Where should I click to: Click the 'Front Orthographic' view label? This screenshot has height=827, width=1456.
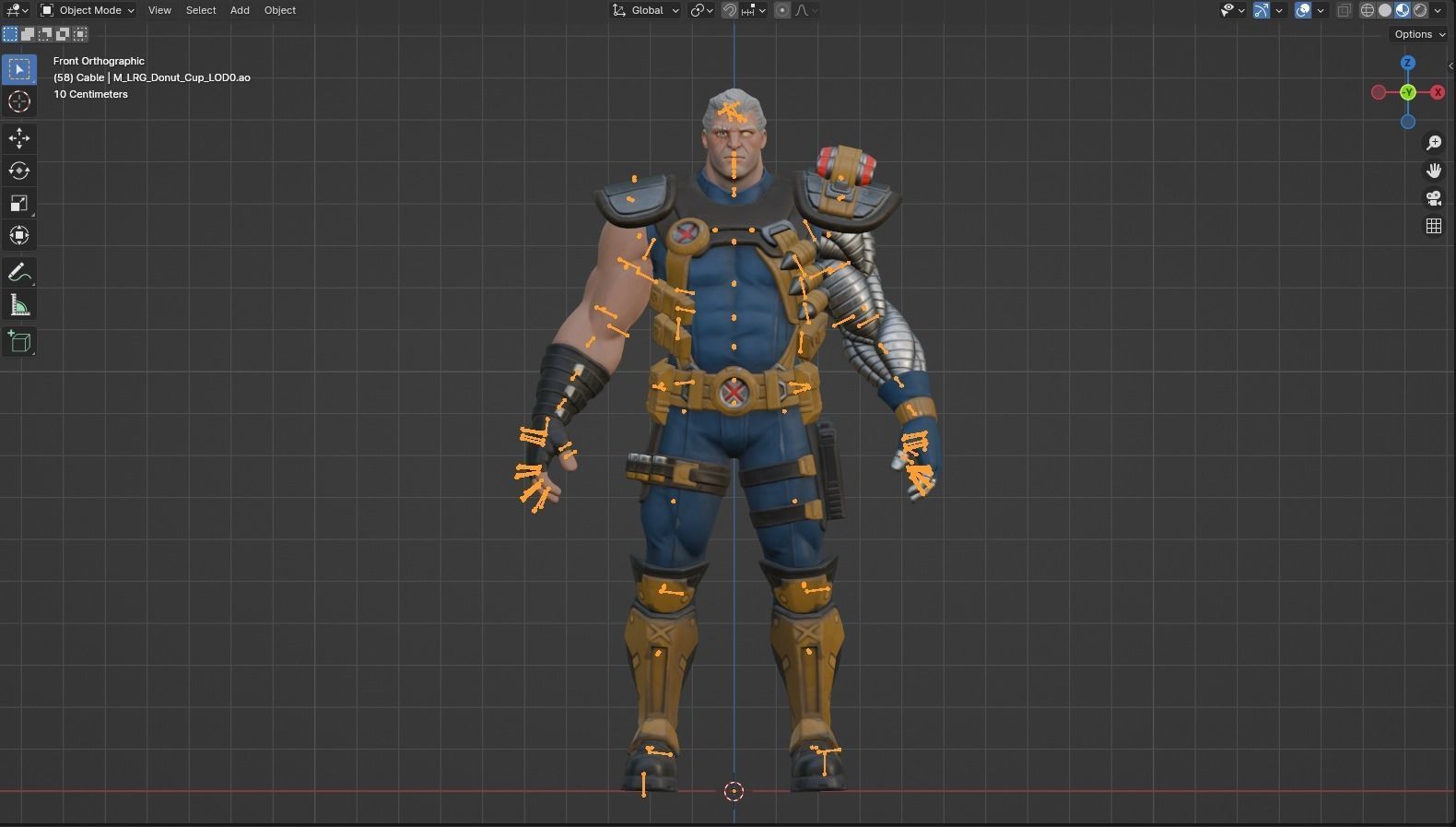tap(99, 61)
